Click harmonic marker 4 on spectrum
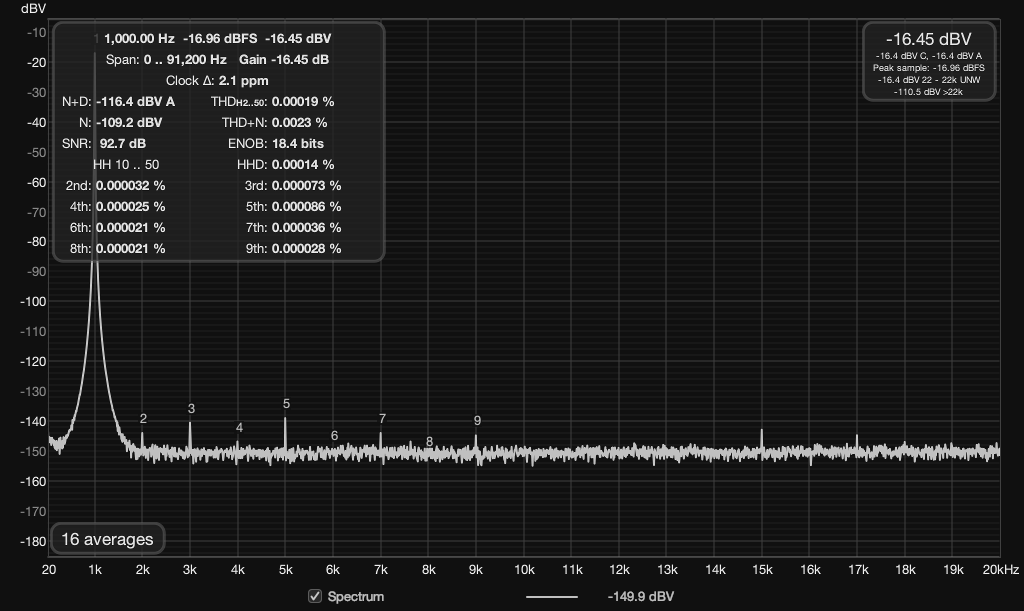 click(x=239, y=428)
